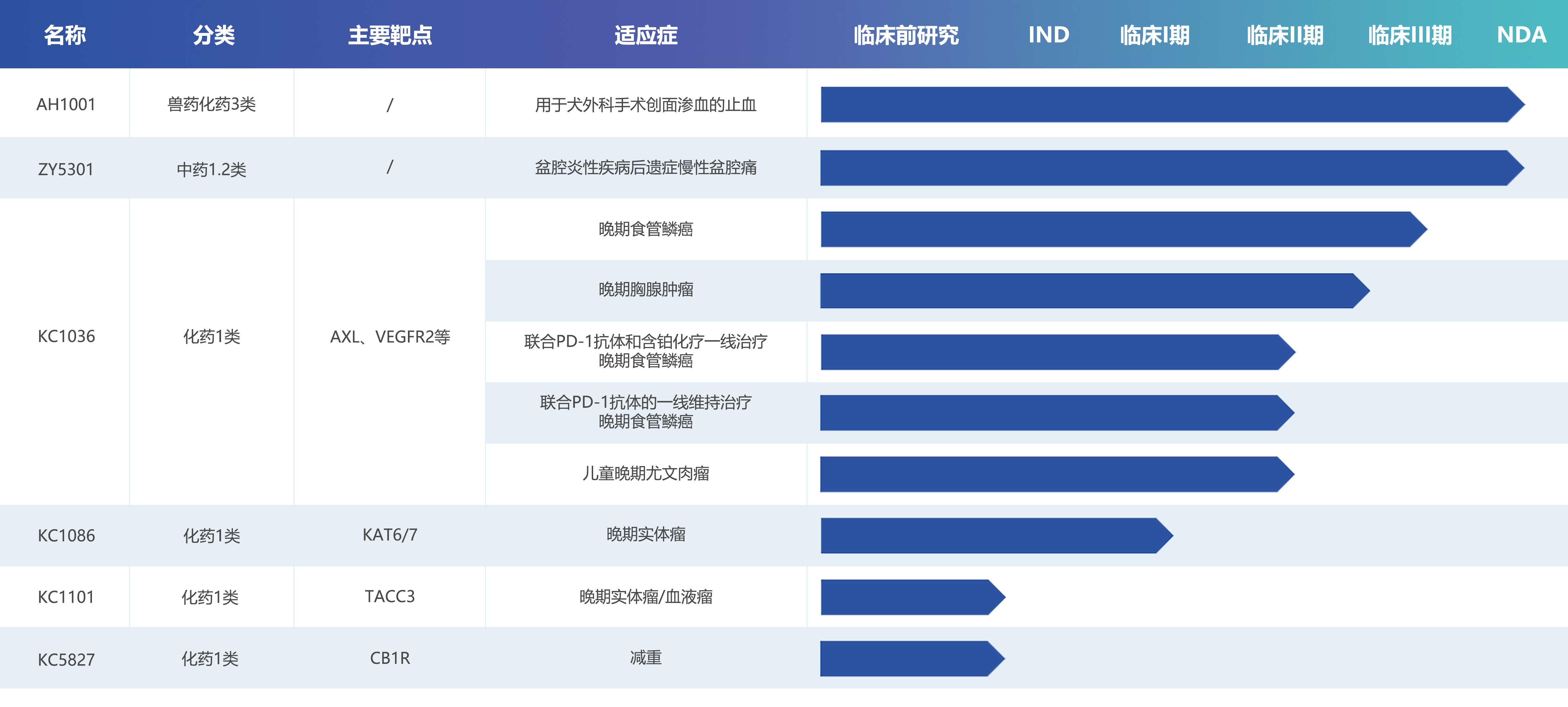The width and height of the screenshot is (1568, 707).
Task: Click the 分类 column header
Action: (214, 35)
